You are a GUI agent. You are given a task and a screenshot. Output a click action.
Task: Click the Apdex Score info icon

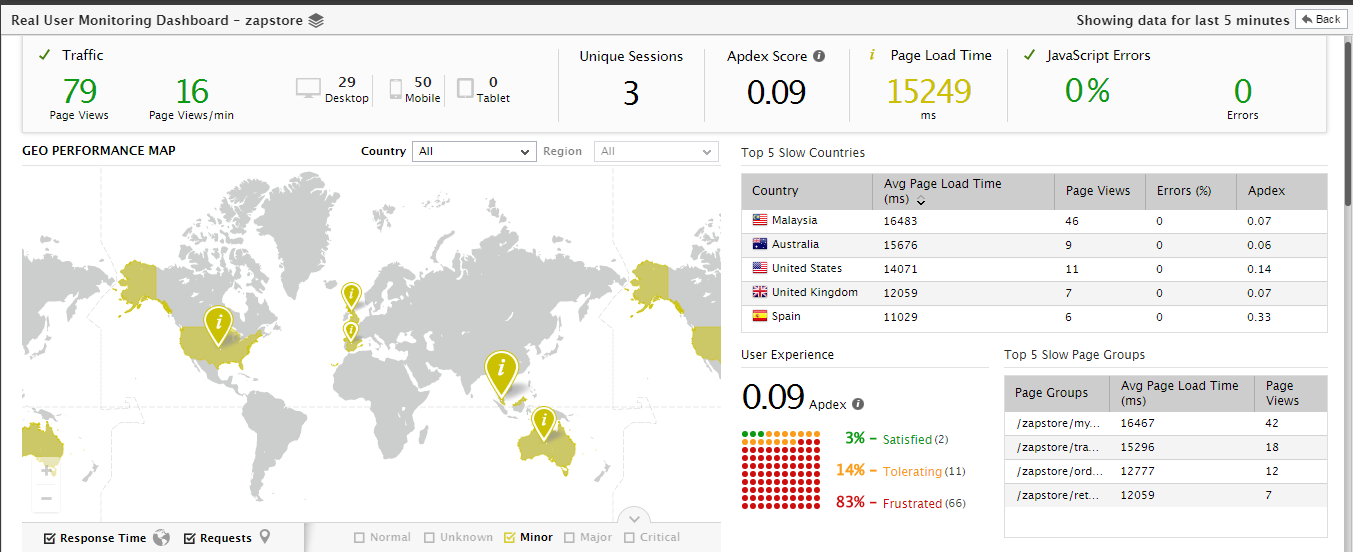pos(819,56)
